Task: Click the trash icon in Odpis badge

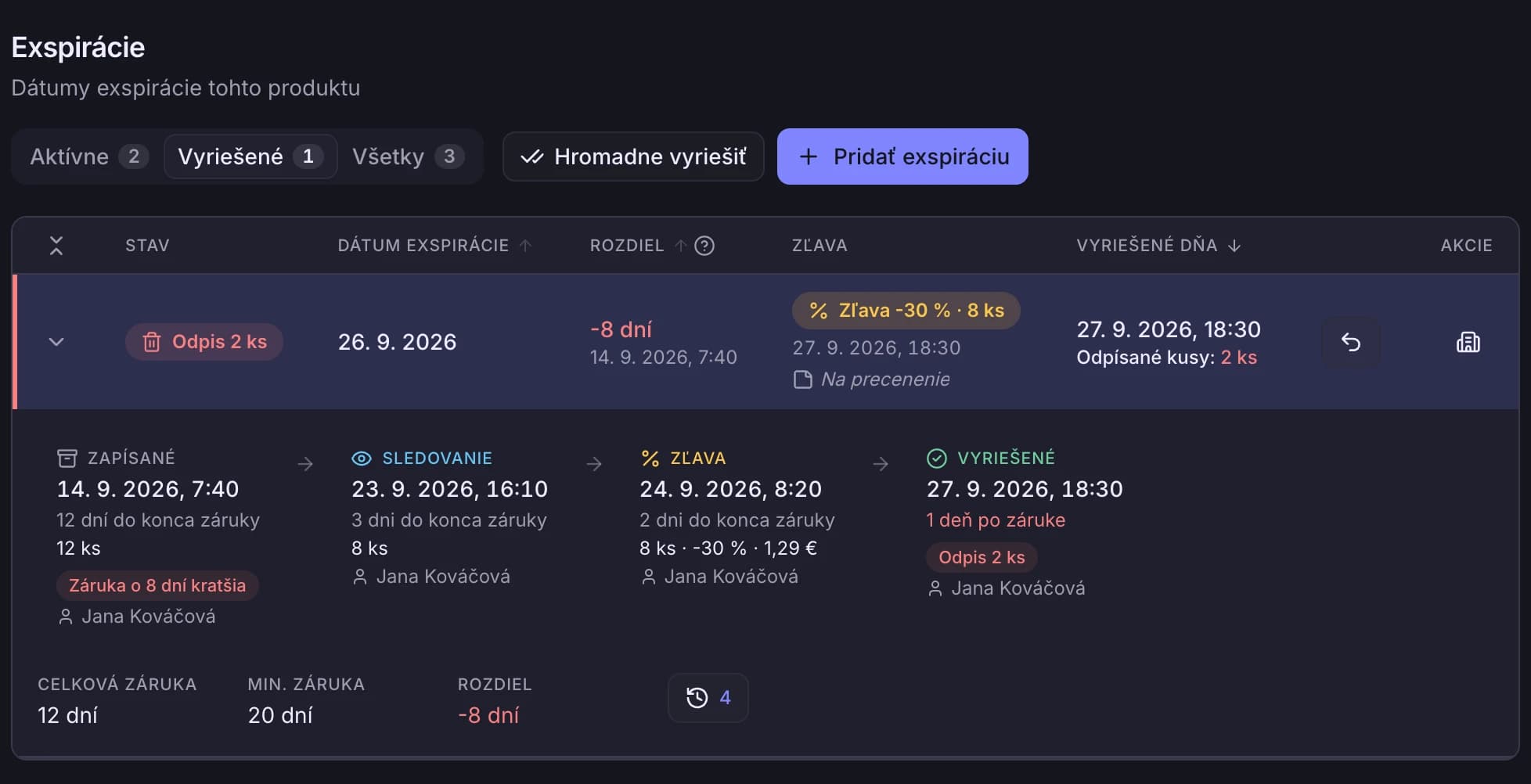Action: pos(152,342)
